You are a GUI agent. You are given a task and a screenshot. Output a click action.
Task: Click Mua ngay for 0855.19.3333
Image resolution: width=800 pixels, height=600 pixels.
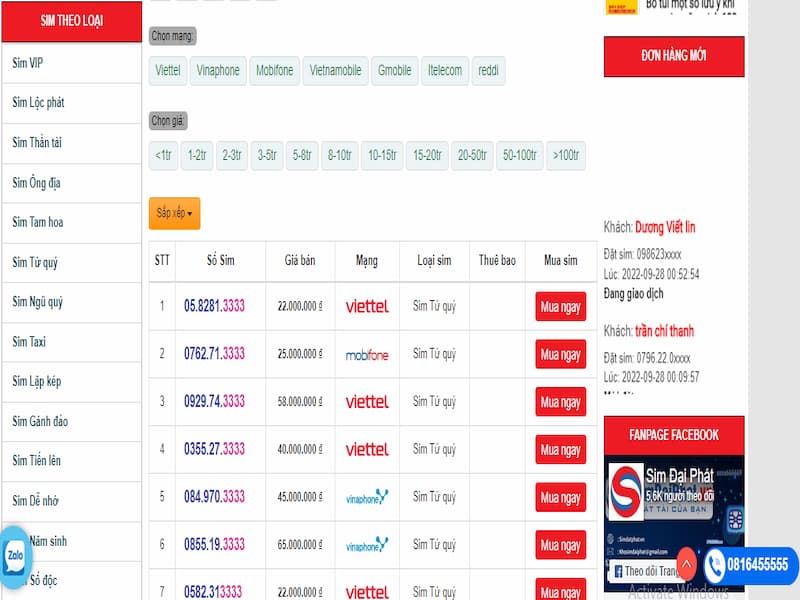(560, 545)
